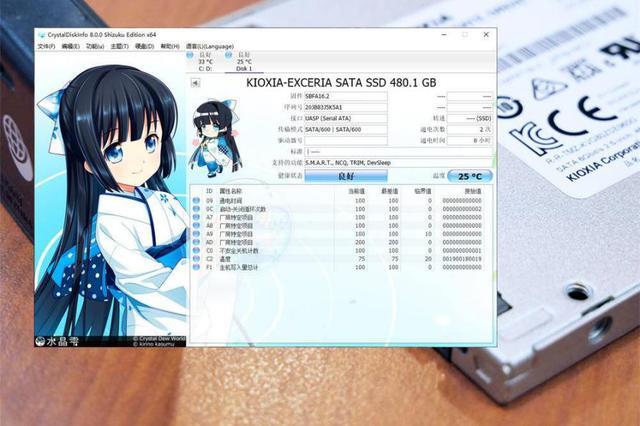The height and width of the screenshot is (426, 640).
Task: Open the 编辑(E) menu
Action: pos(71,46)
